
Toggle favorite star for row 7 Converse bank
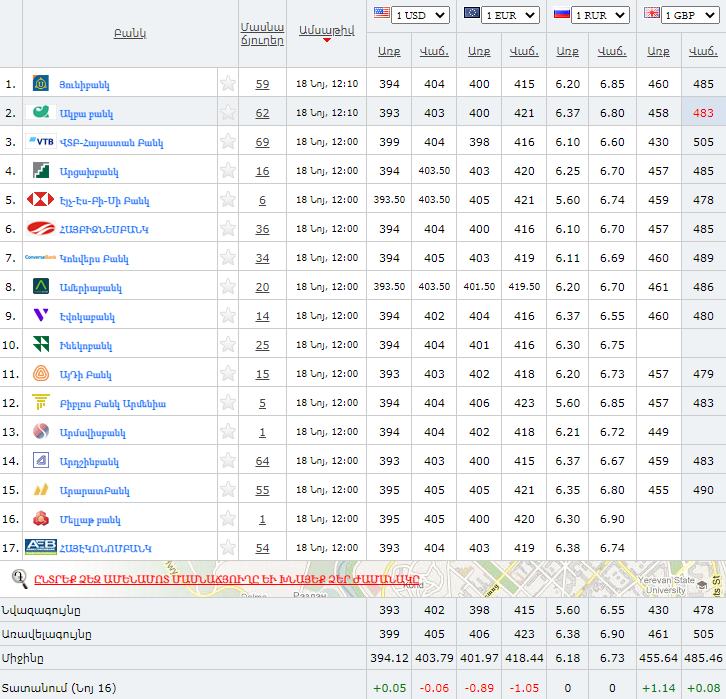point(228,257)
